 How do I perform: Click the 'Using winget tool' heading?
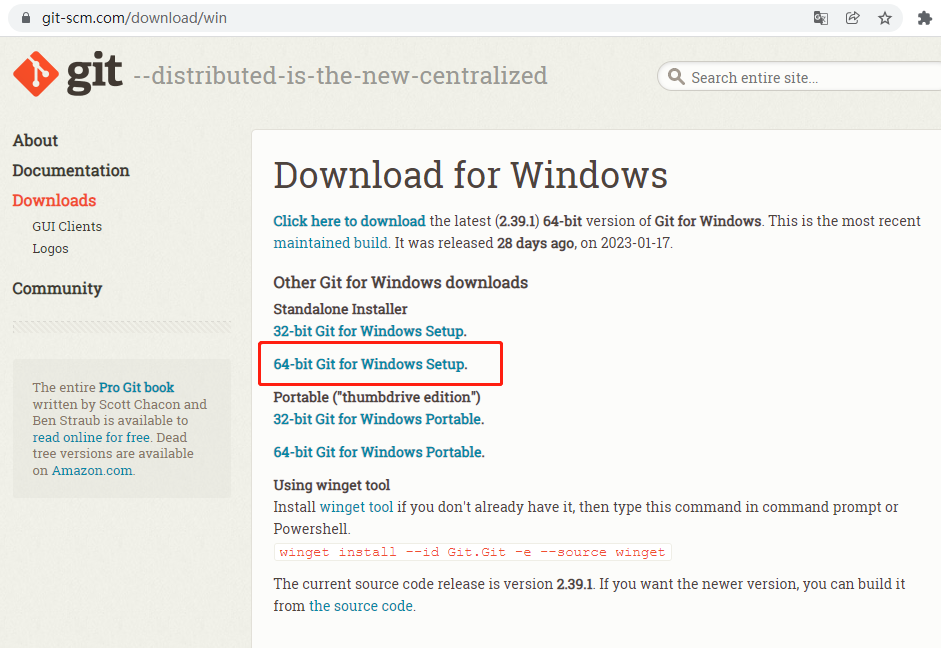coord(332,485)
